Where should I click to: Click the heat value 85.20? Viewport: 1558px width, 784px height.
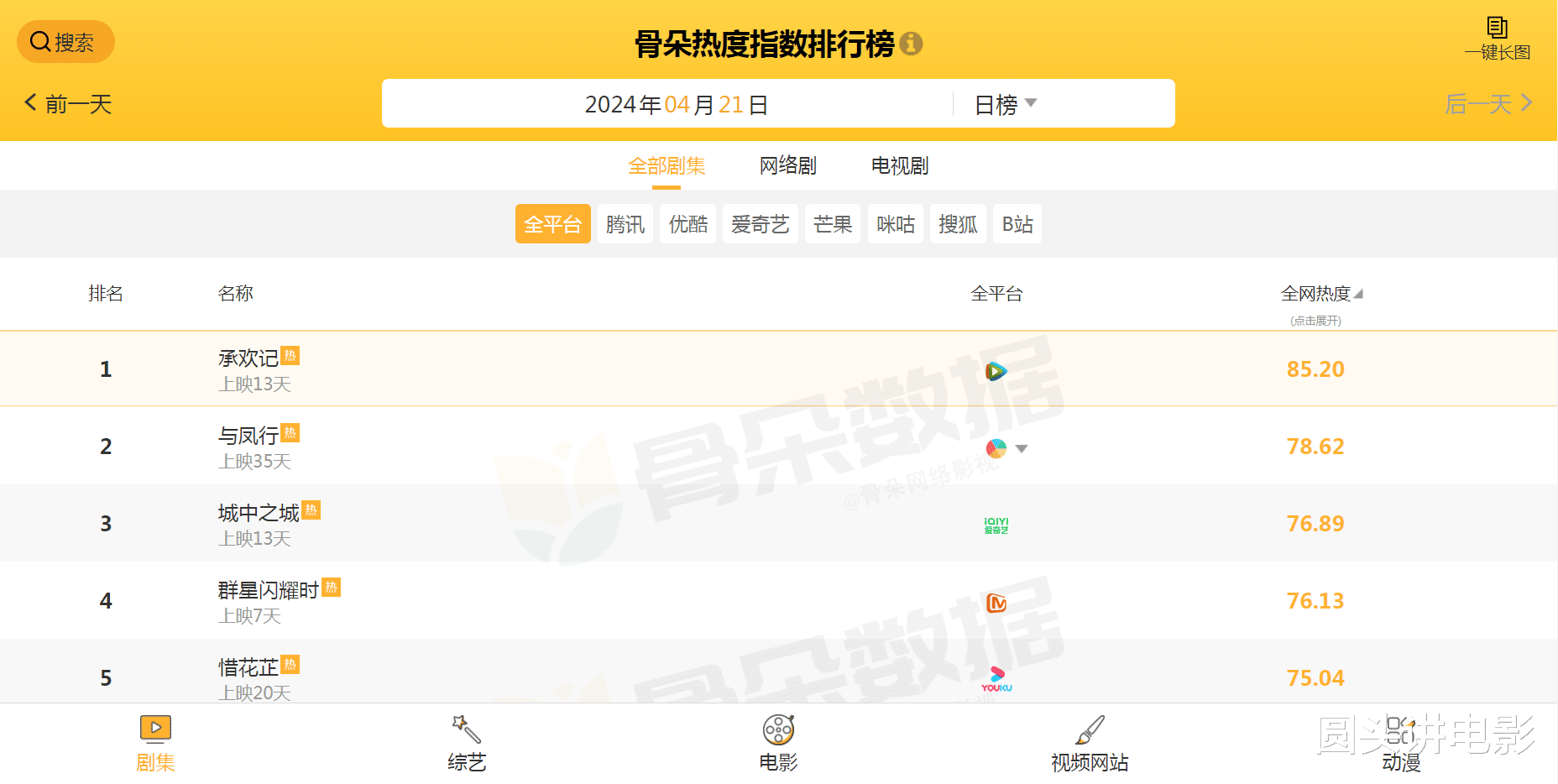pyautogui.click(x=1315, y=369)
